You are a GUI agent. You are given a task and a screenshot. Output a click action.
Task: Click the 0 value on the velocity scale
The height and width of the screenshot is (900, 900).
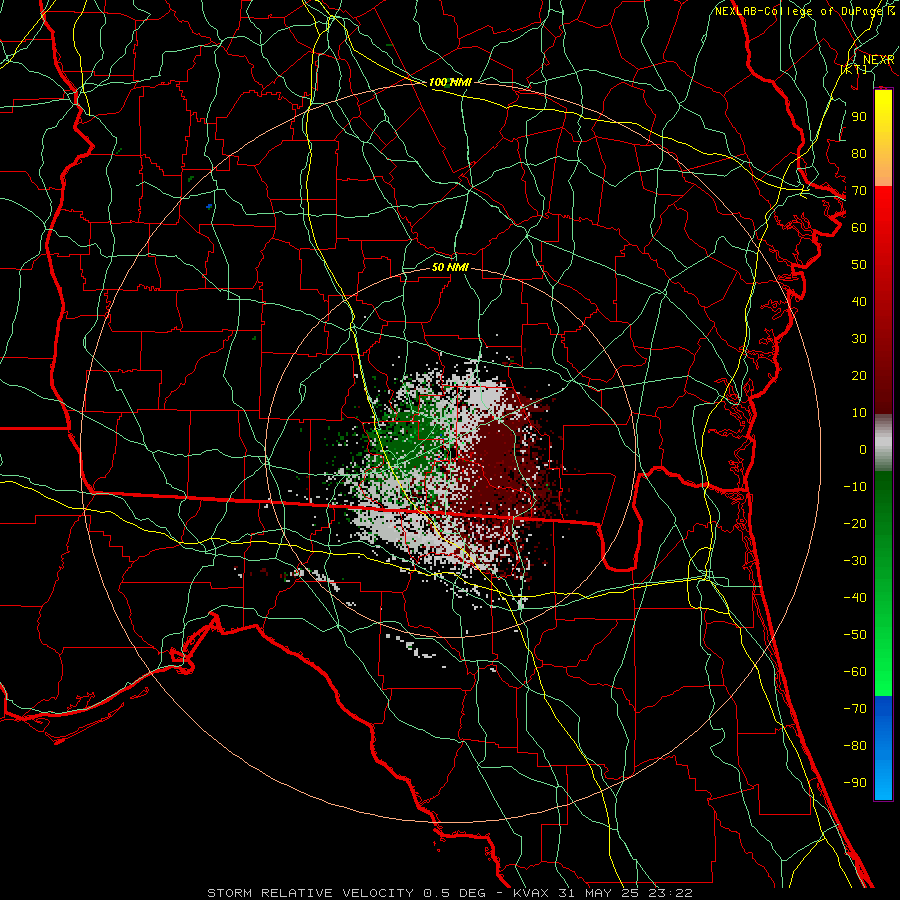863,449
